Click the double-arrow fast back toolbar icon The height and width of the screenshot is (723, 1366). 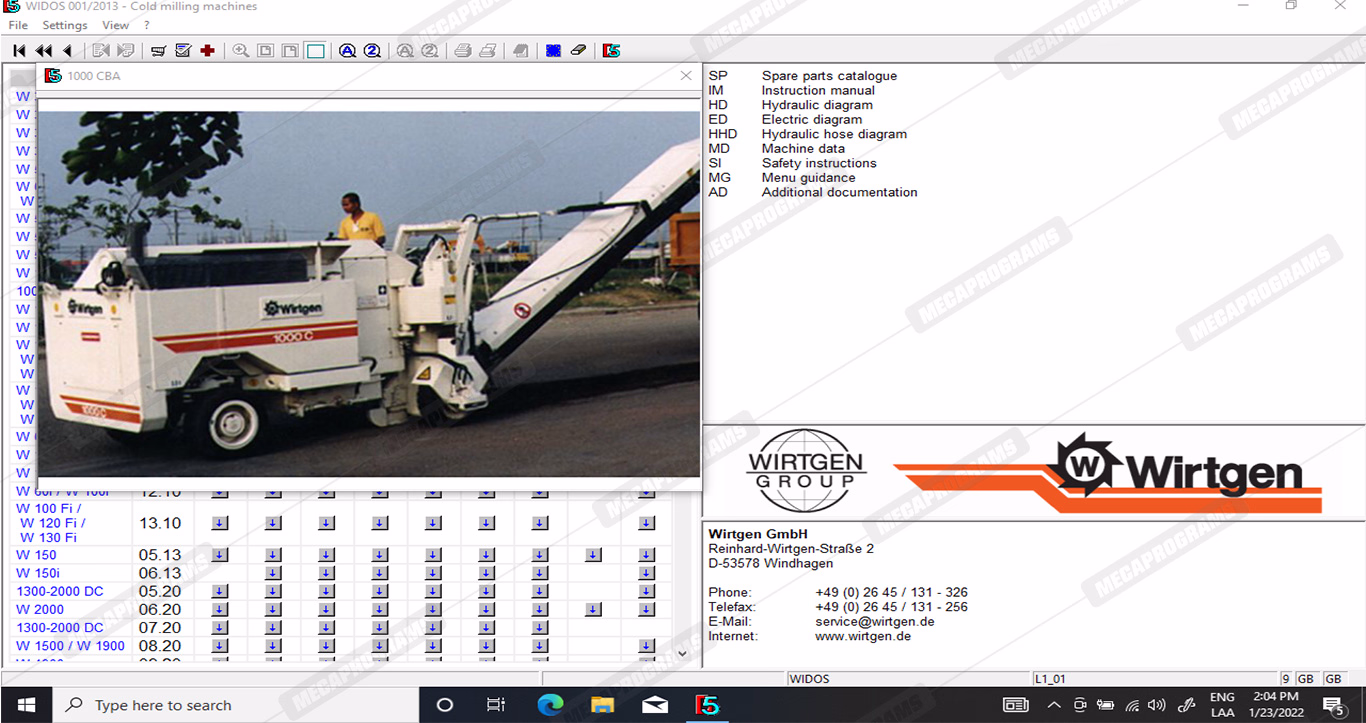pyautogui.click(x=43, y=50)
